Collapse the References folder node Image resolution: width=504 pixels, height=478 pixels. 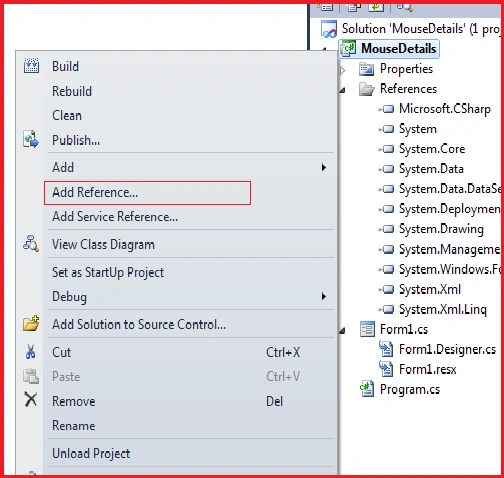pyautogui.click(x=342, y=90)
